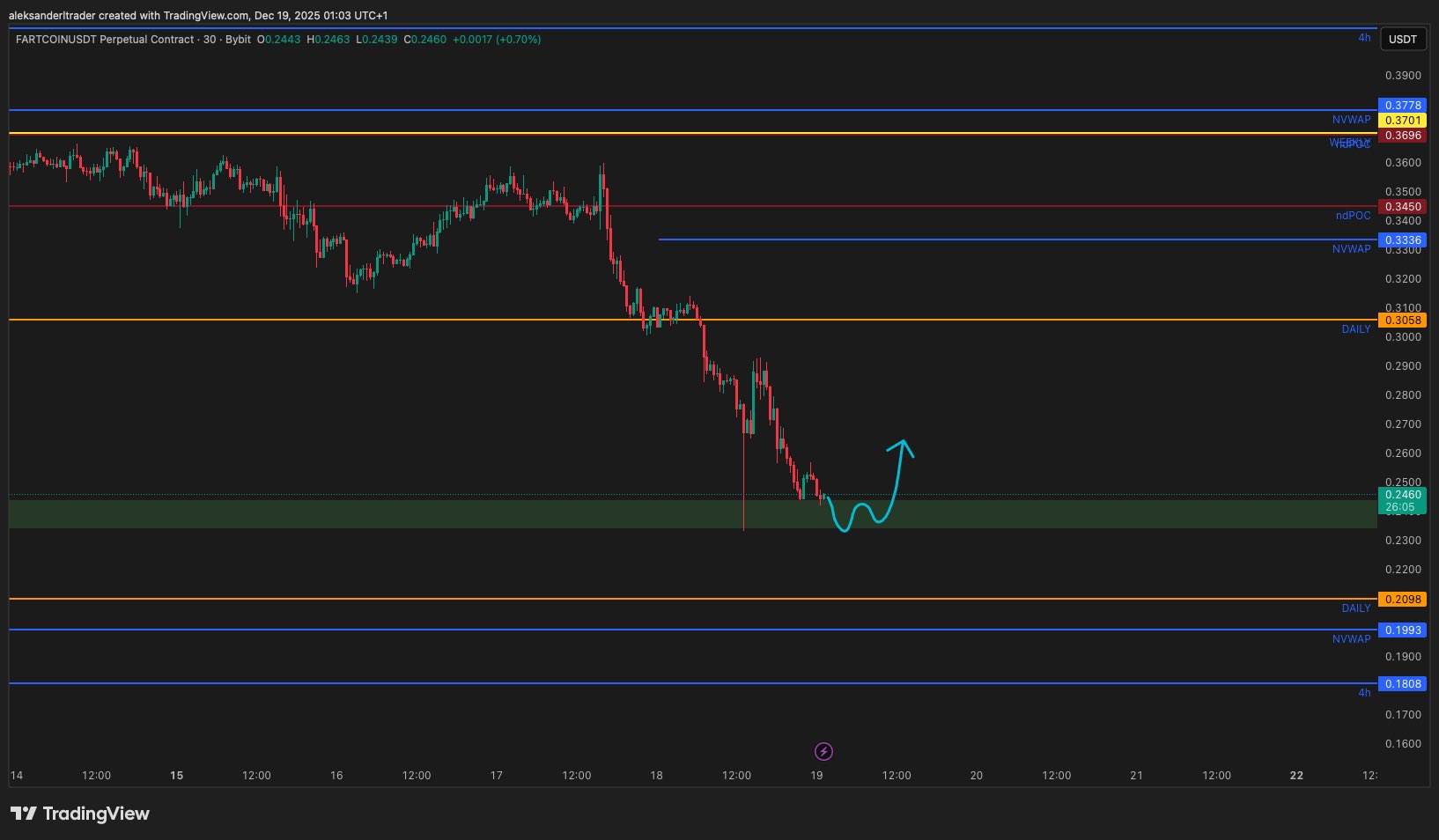1439x840 pixels.
Task: Select the green support zone rectangle
Action: click(693, 513)
